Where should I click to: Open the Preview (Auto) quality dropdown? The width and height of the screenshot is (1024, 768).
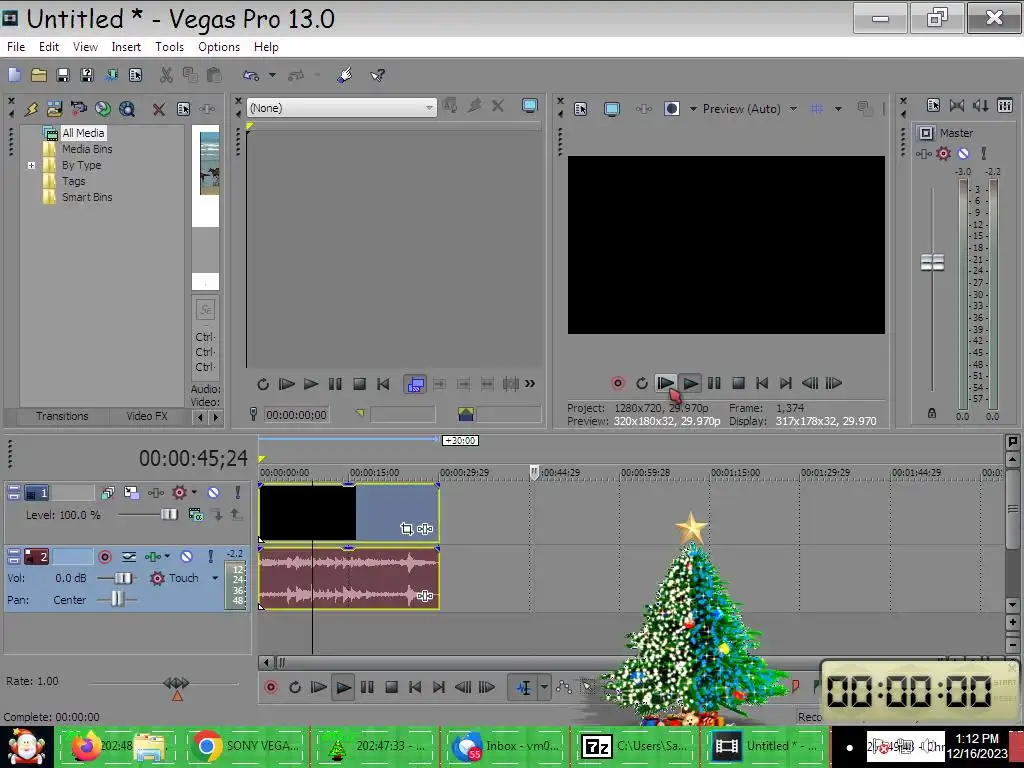pos(793,108)
